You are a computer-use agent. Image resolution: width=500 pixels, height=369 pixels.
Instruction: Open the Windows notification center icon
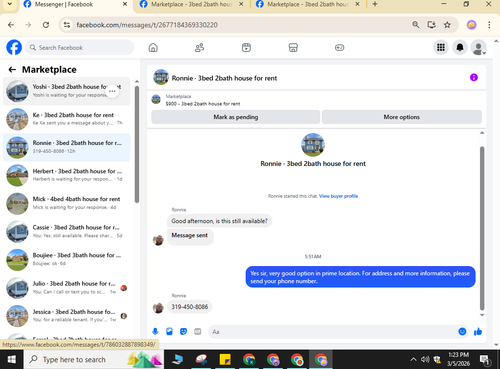pyautogui.click(x=484, y=360)
